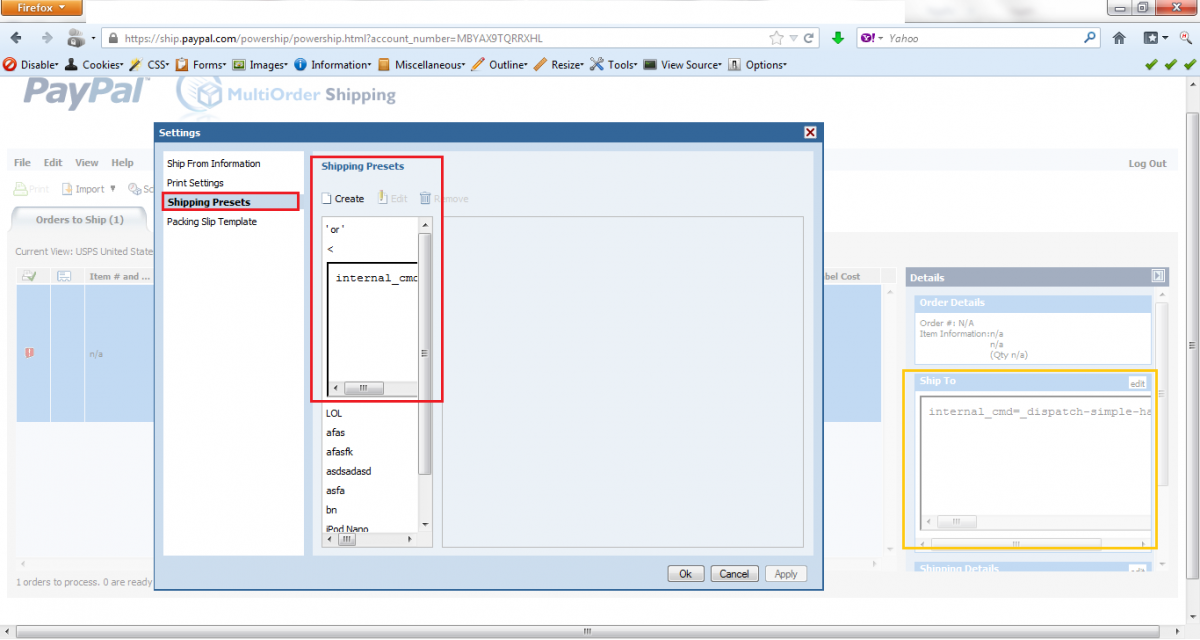Click the Cancel button in Settings

(734, 574)
